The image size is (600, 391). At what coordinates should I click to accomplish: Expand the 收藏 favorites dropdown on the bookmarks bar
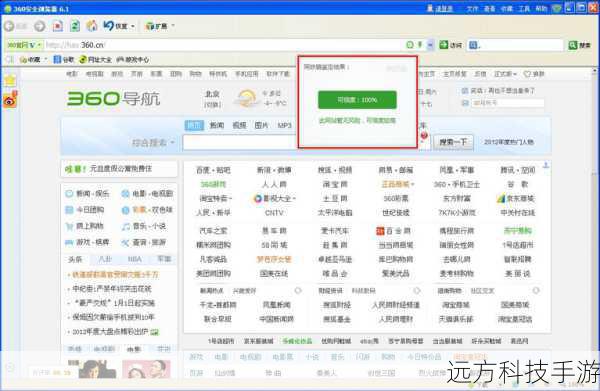click(x=46, y=59)
